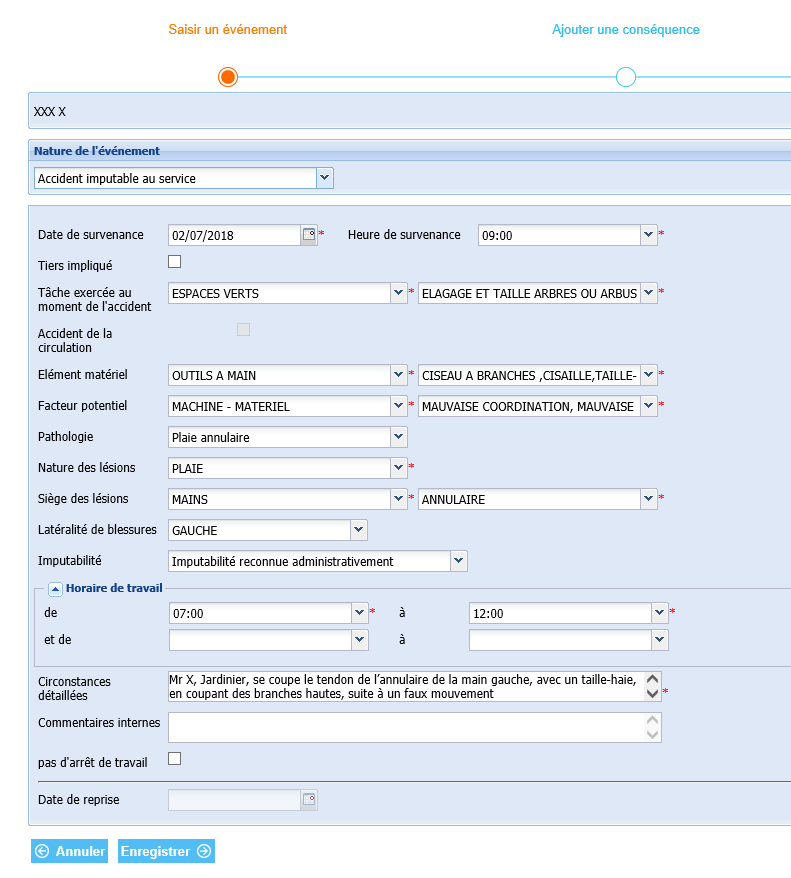
Task: Collapse the Horaire de travail section
Action: (x=56, y=589)
